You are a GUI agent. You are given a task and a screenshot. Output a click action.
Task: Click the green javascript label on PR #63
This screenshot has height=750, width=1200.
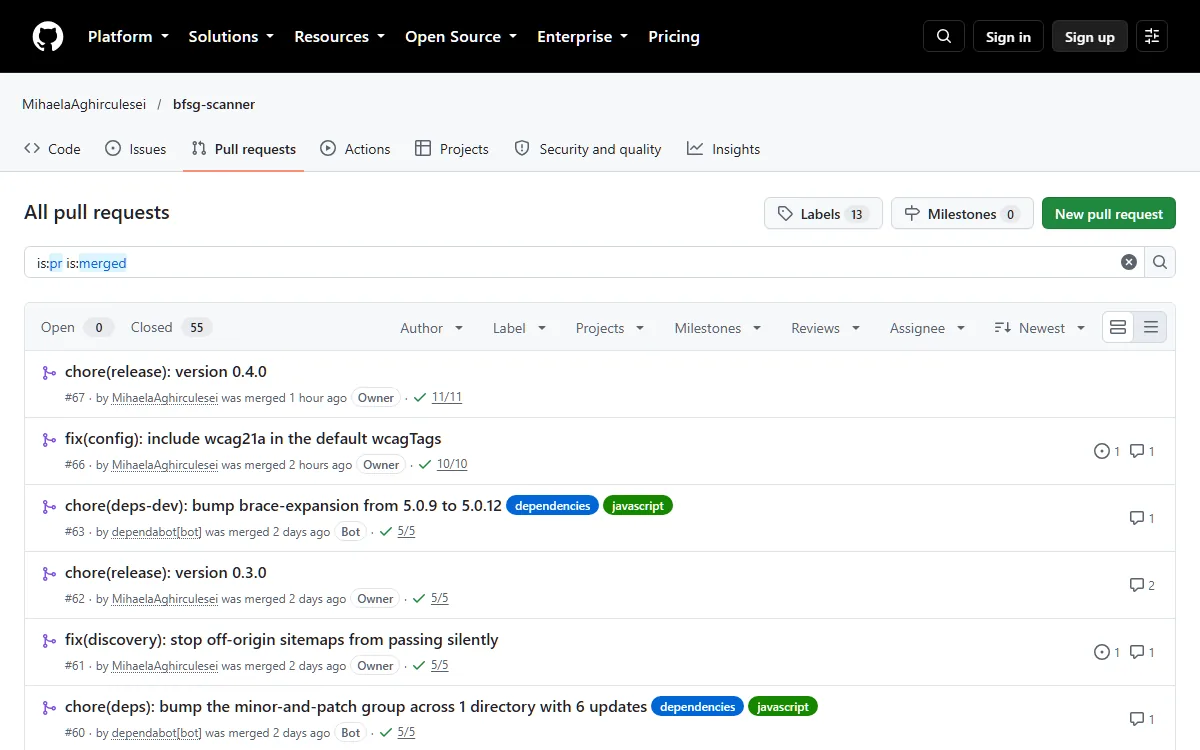tap(638, 506)
